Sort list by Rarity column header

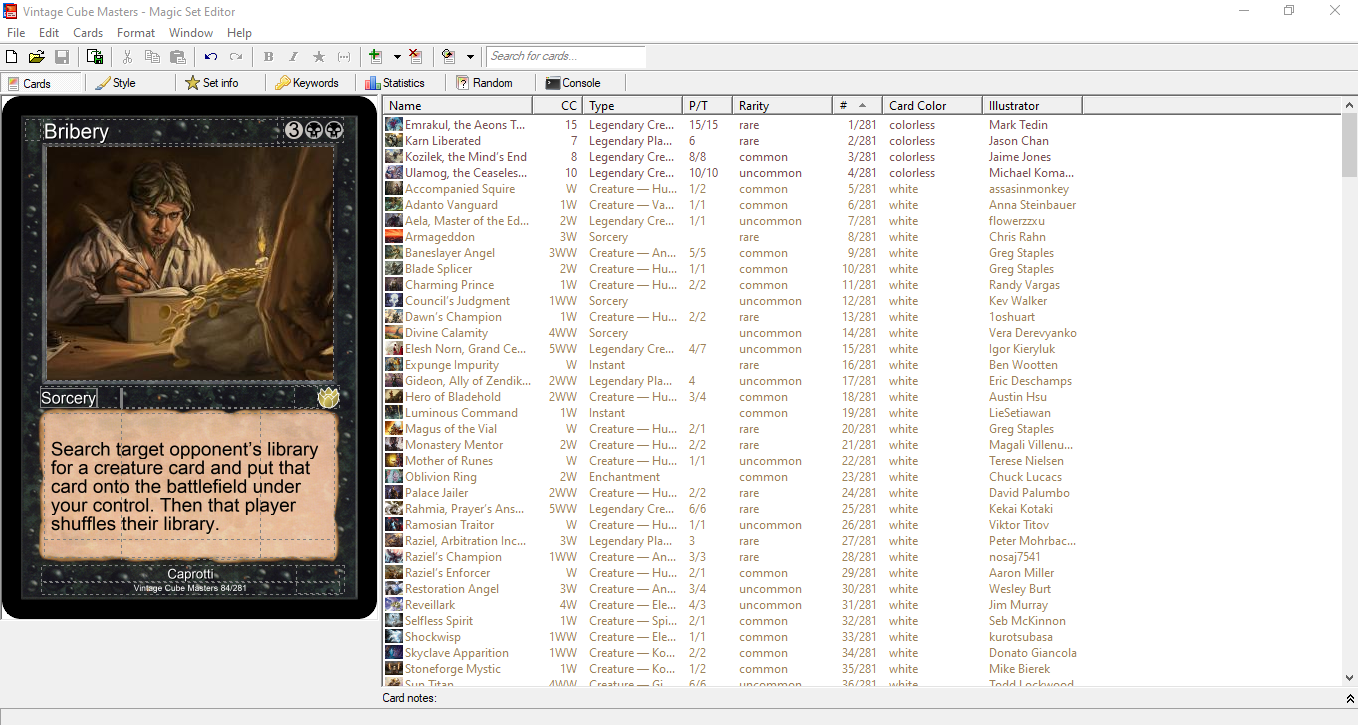click(783, 105)
